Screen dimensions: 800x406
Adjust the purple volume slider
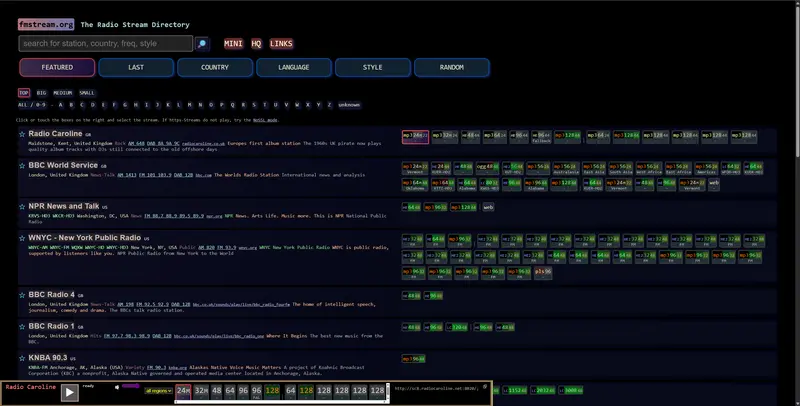pos(131,386)
